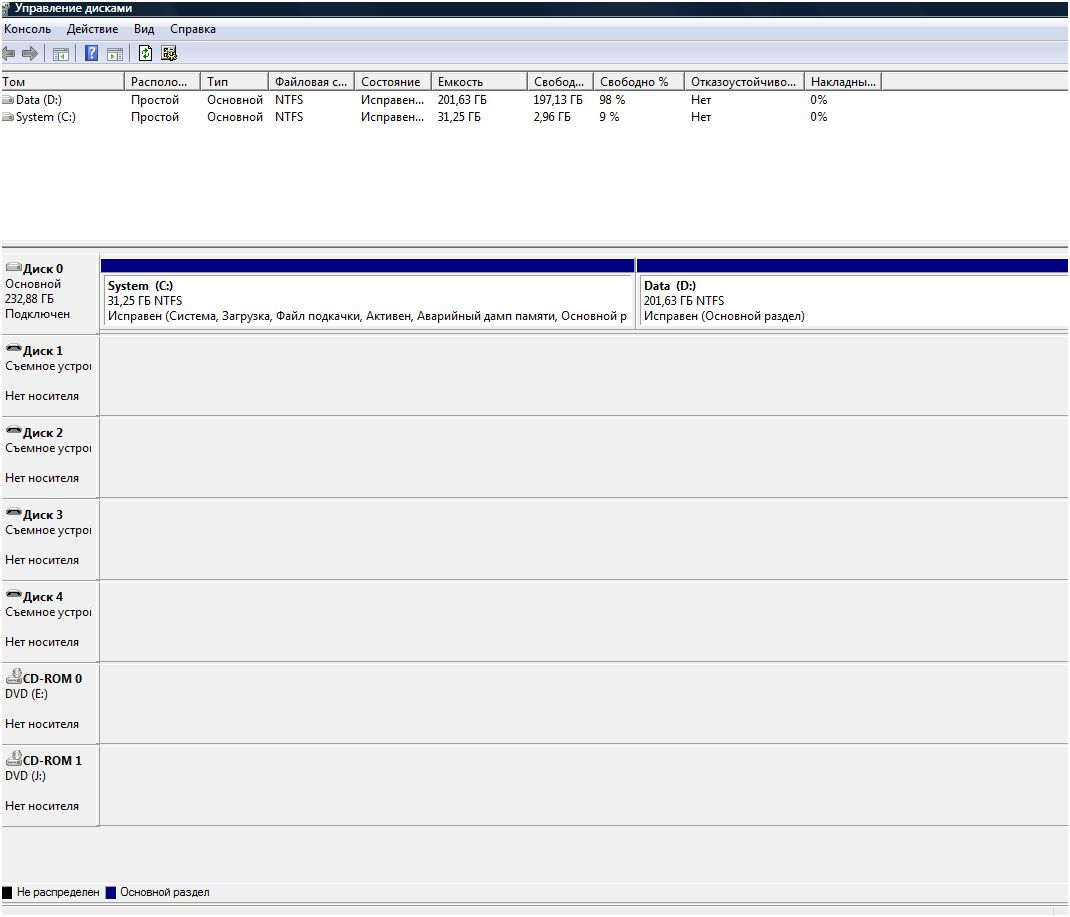Sort by the Файловая с... column header
Image resolution: width=1070 pixels, height=917 pixels.
point(312,82)
